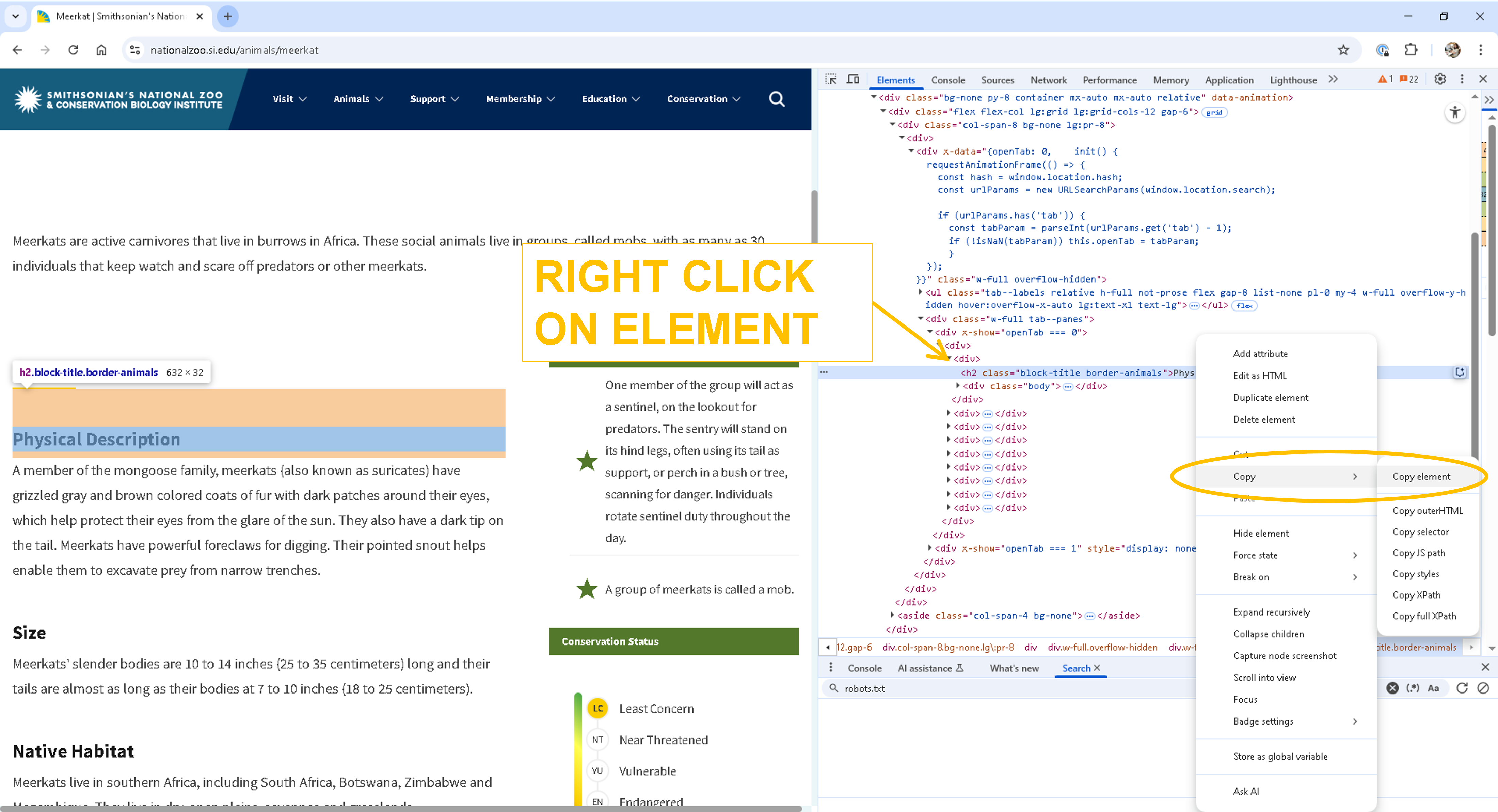Switch to the Network panel tab
1498x812 pixels.
click(1049, 80)
